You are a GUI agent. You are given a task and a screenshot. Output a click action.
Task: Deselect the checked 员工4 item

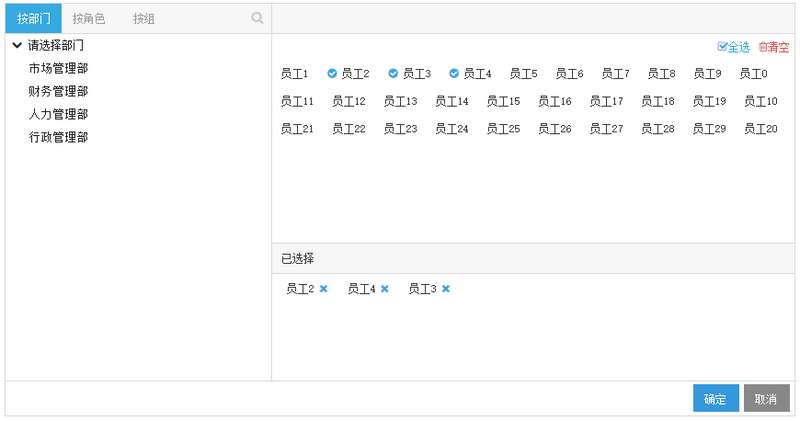point(454,73)
